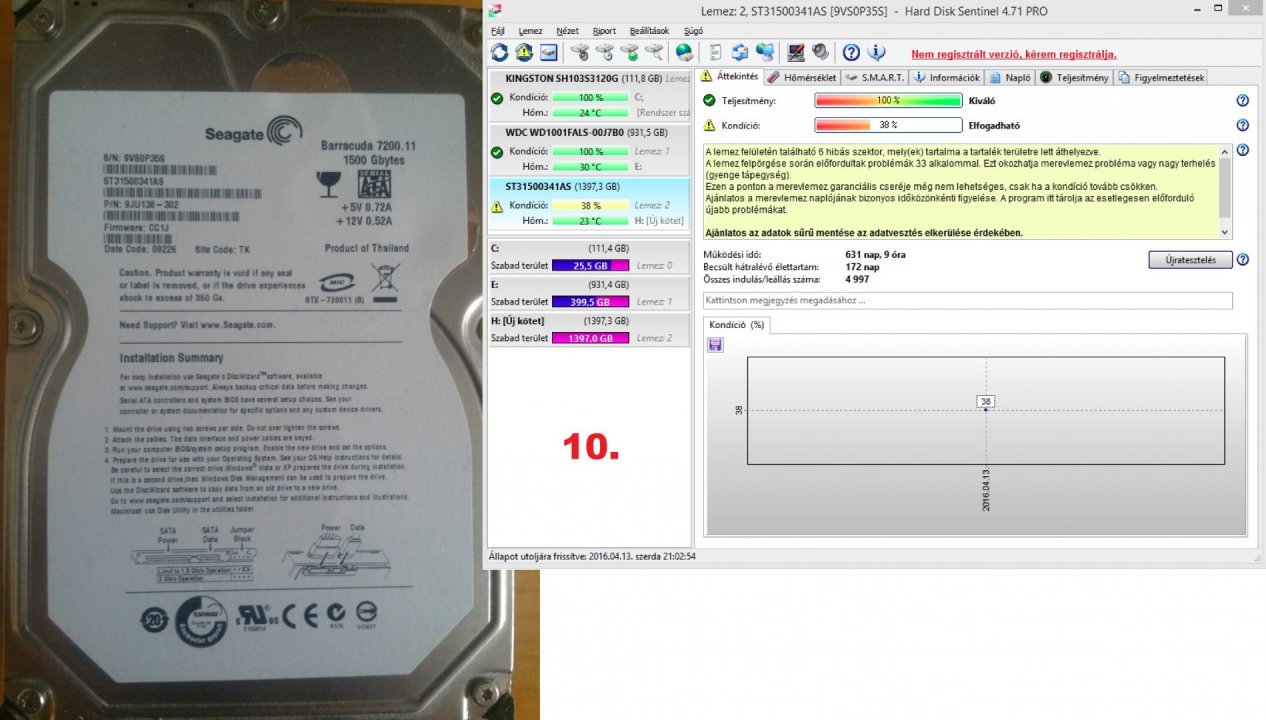Viewport: 1266px width, 720px height.
Task: Click the first disk test toolbar icon
Action: pyautogui.click(x=580, y=52)
